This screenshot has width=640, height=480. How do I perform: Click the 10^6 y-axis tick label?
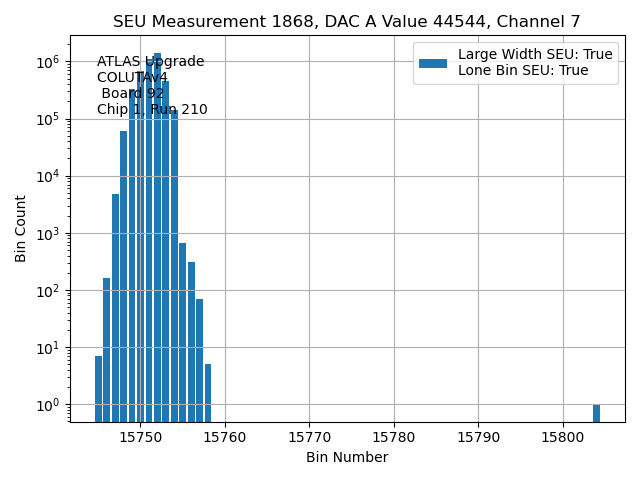coord(48,62)
